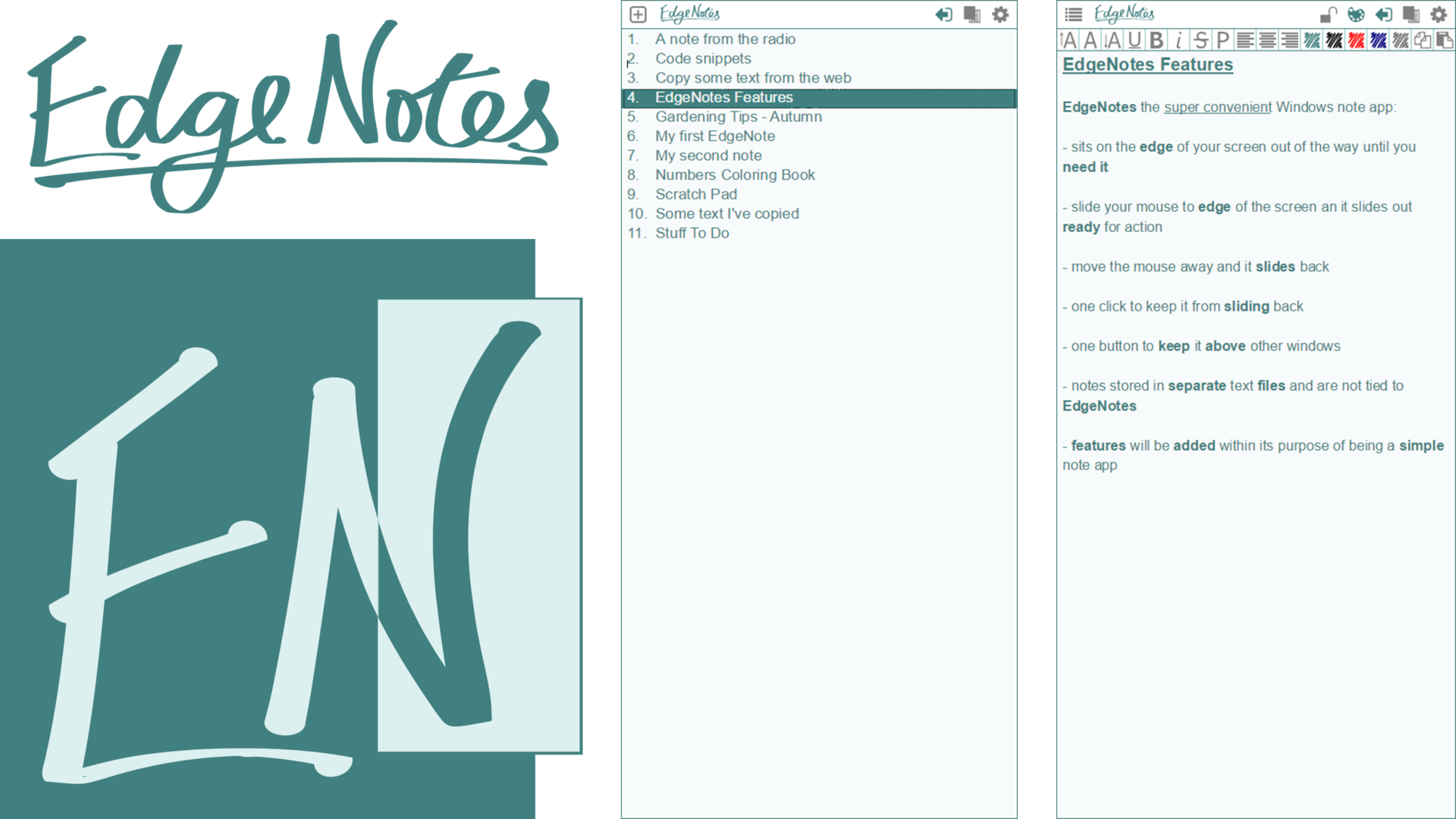
Task: Toggle bold formatting button
Action: coord(1156,40)
